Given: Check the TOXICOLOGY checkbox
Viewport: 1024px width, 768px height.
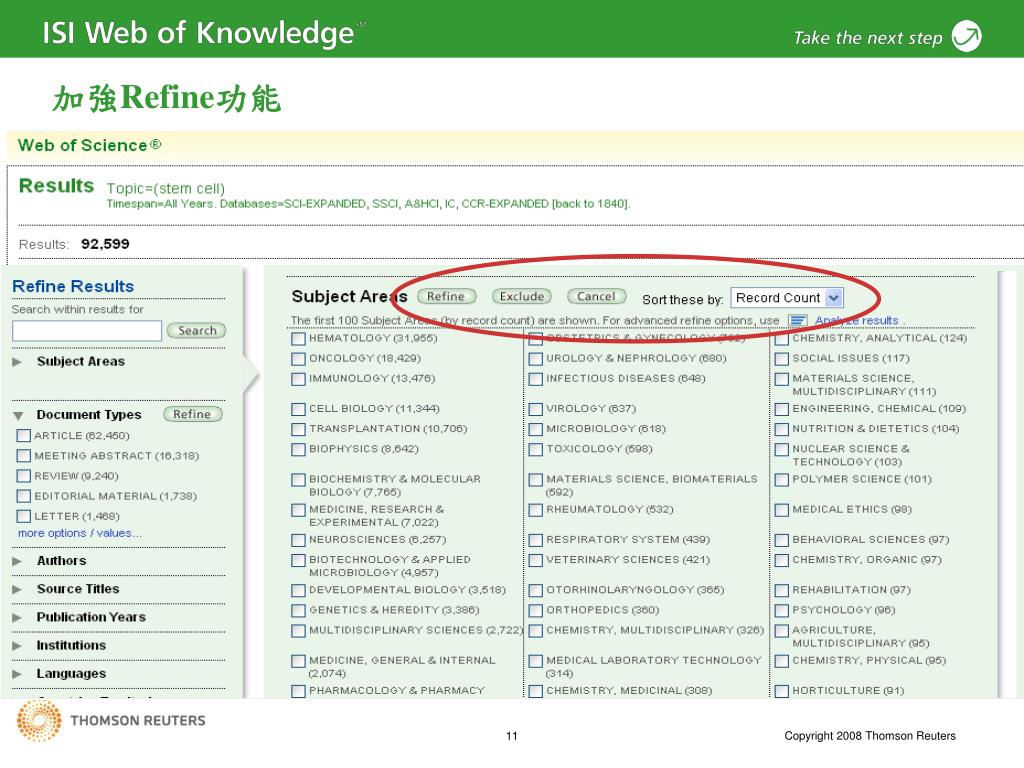Looking at the screenshot, I should [536, 449].
